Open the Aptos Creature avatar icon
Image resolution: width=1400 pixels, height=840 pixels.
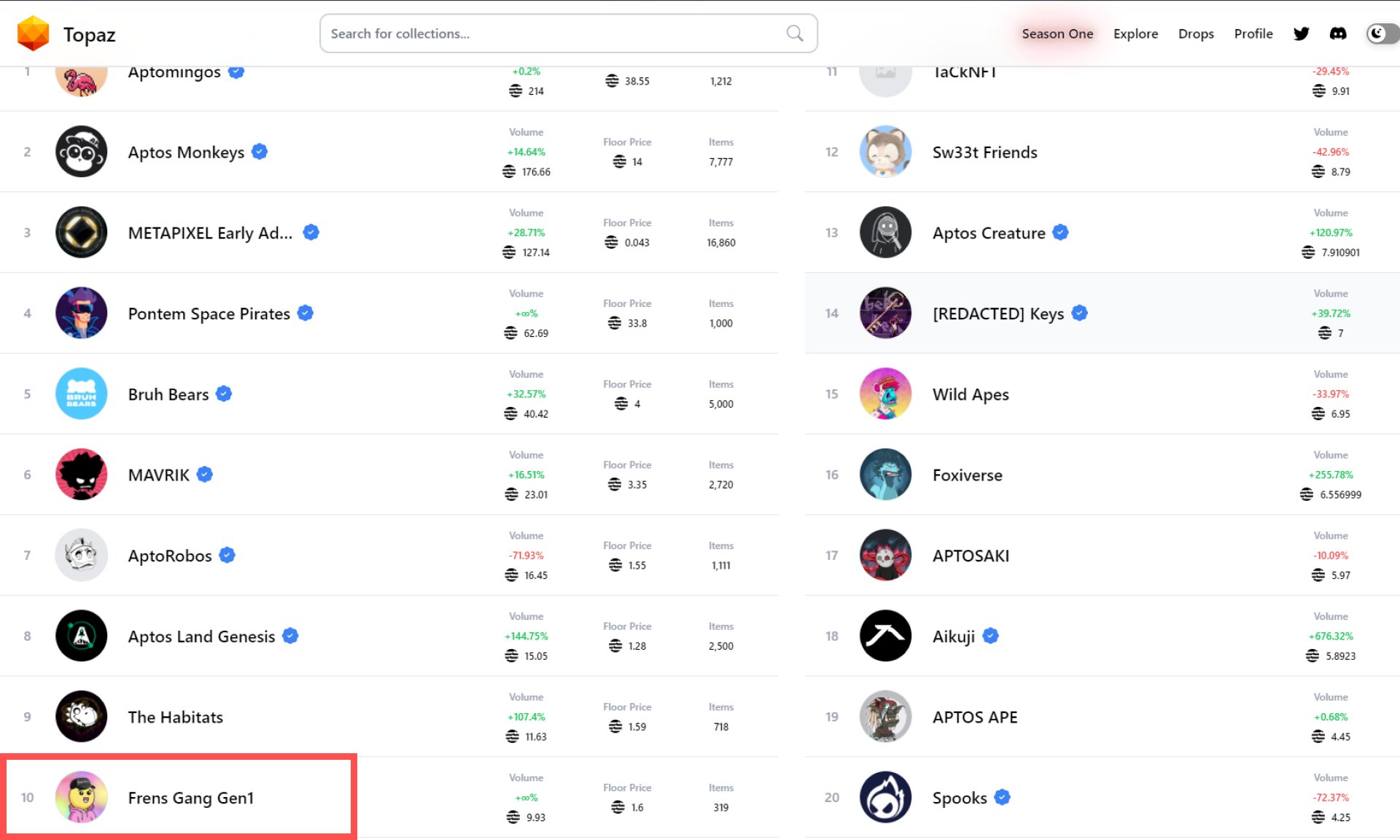[886, 233]
